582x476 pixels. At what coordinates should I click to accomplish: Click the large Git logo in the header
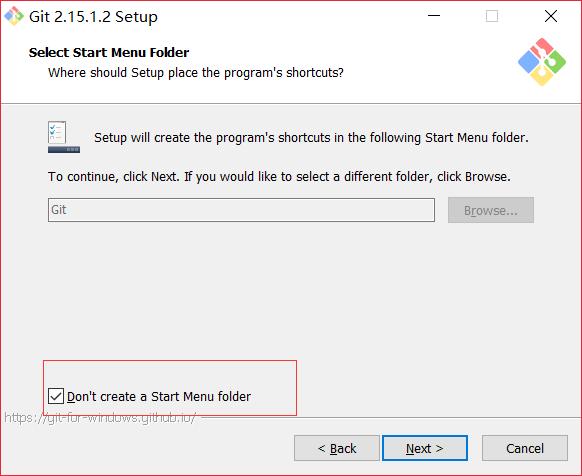[x=542, y=62]
